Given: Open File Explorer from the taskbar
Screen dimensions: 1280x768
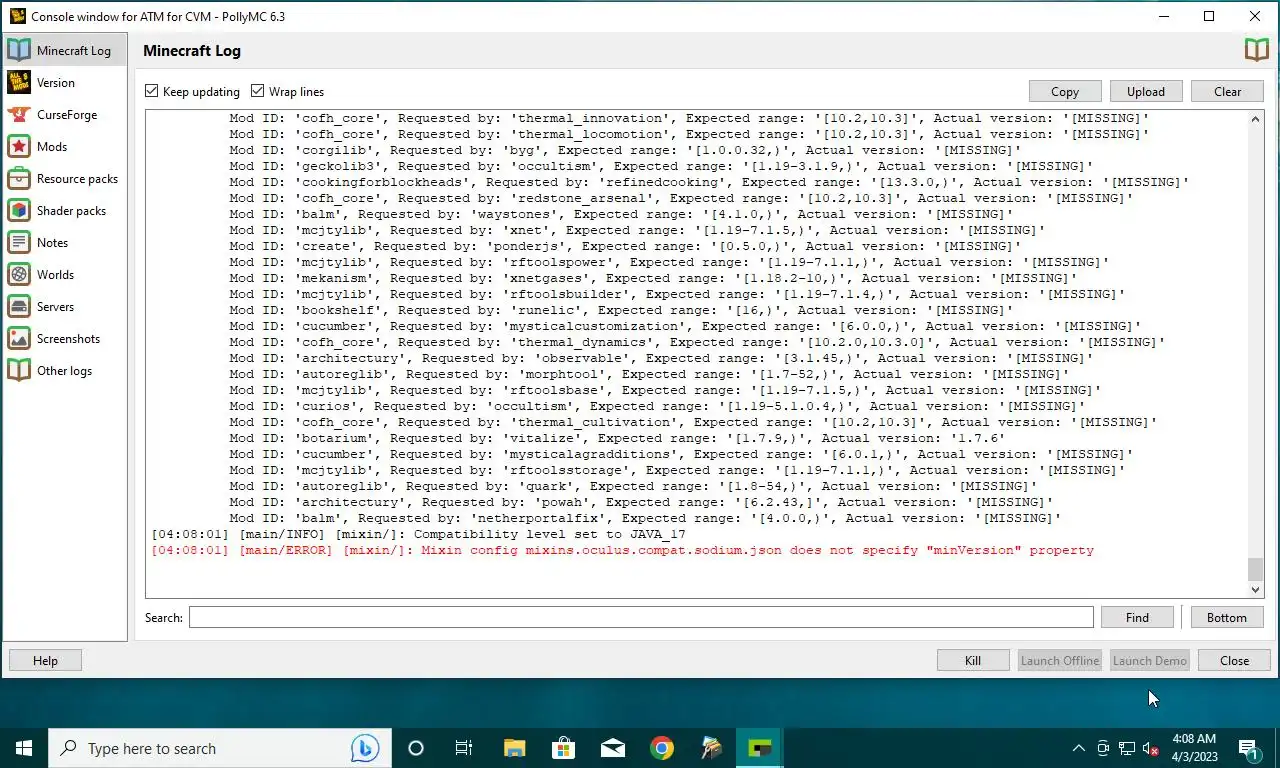Looking at the screenshot, I should 514,748.
